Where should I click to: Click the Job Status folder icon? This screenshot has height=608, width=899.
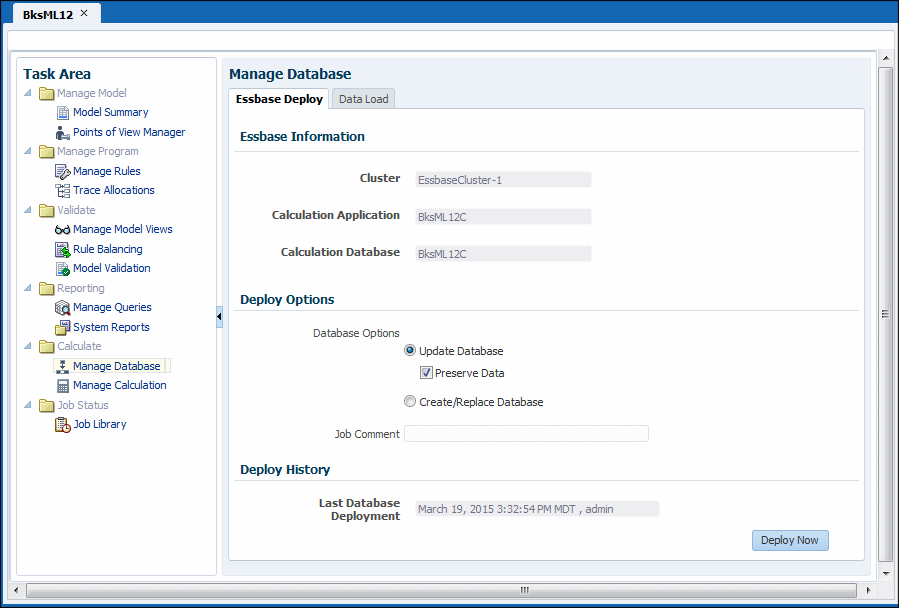click(46, 406)
